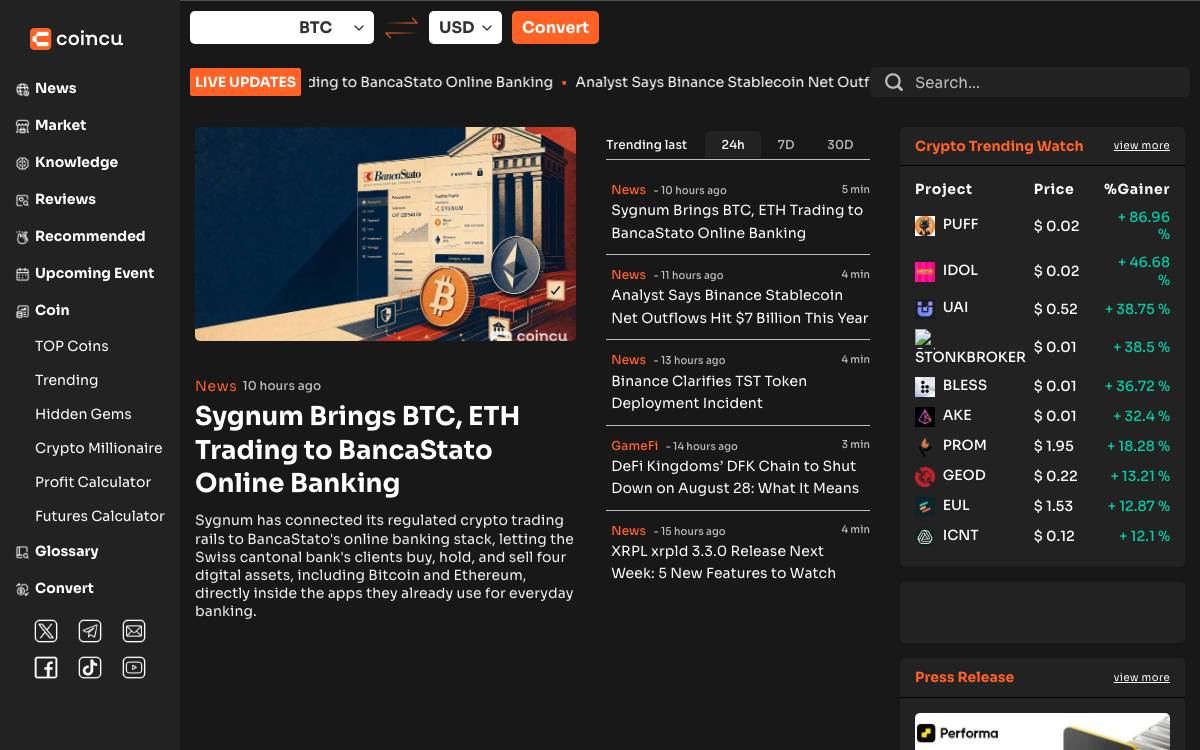Click the orange Convert button
Image resolution: width=1200 pixels, height=750 pixels.
[555, 28]
